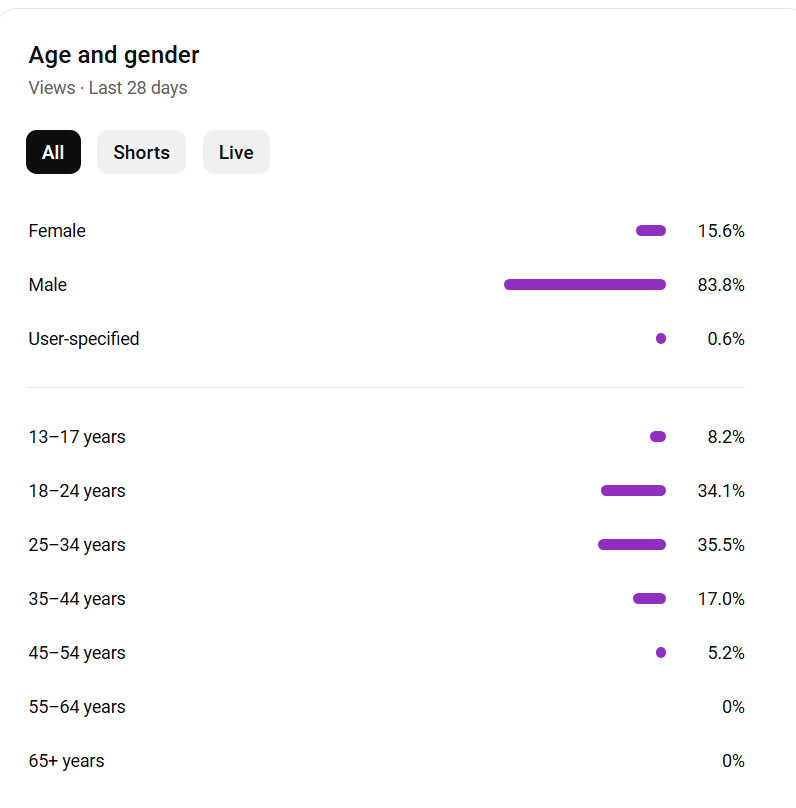Select the 55–64 years row label
The image size is (796, 808).
pyautogui.click(x=77, y=707)
